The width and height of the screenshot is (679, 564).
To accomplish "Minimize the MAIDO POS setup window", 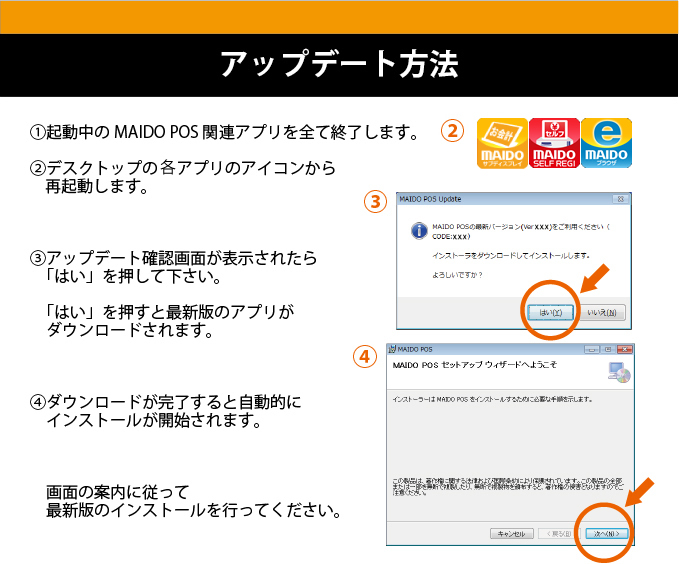I will 592,349.
